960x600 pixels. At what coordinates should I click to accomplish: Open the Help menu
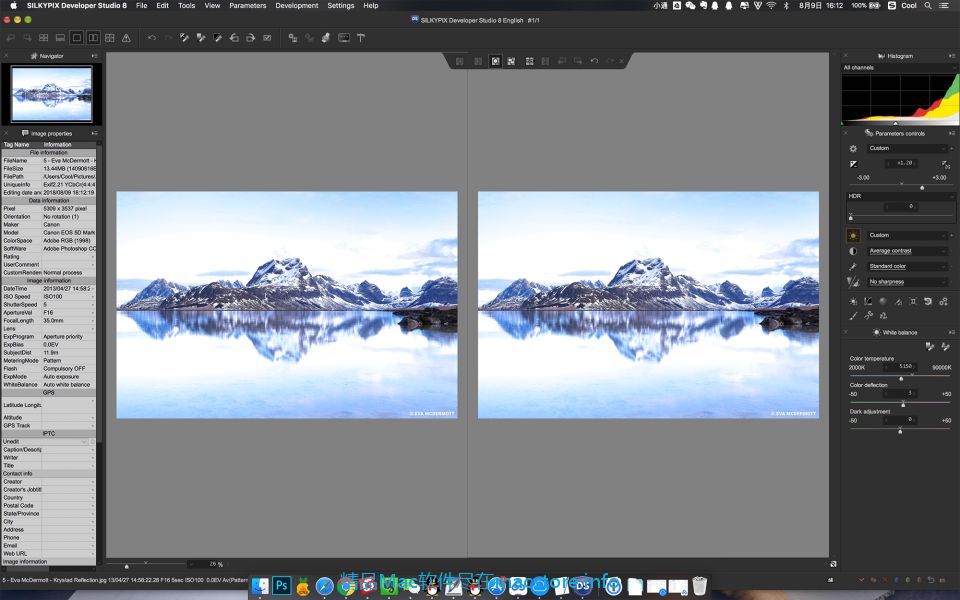point(370,6)
